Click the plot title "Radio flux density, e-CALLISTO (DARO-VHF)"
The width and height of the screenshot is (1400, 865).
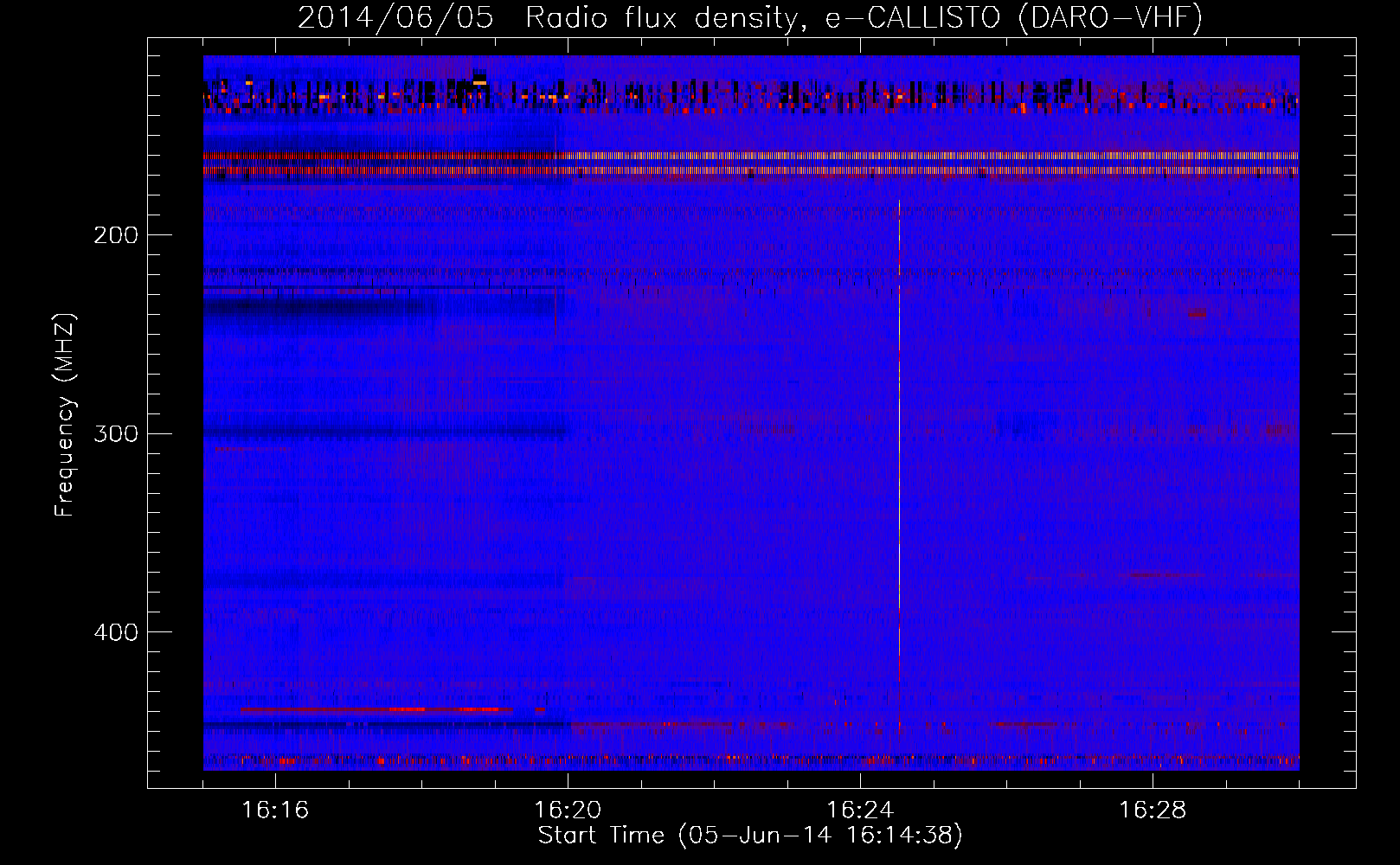(864, 18)
